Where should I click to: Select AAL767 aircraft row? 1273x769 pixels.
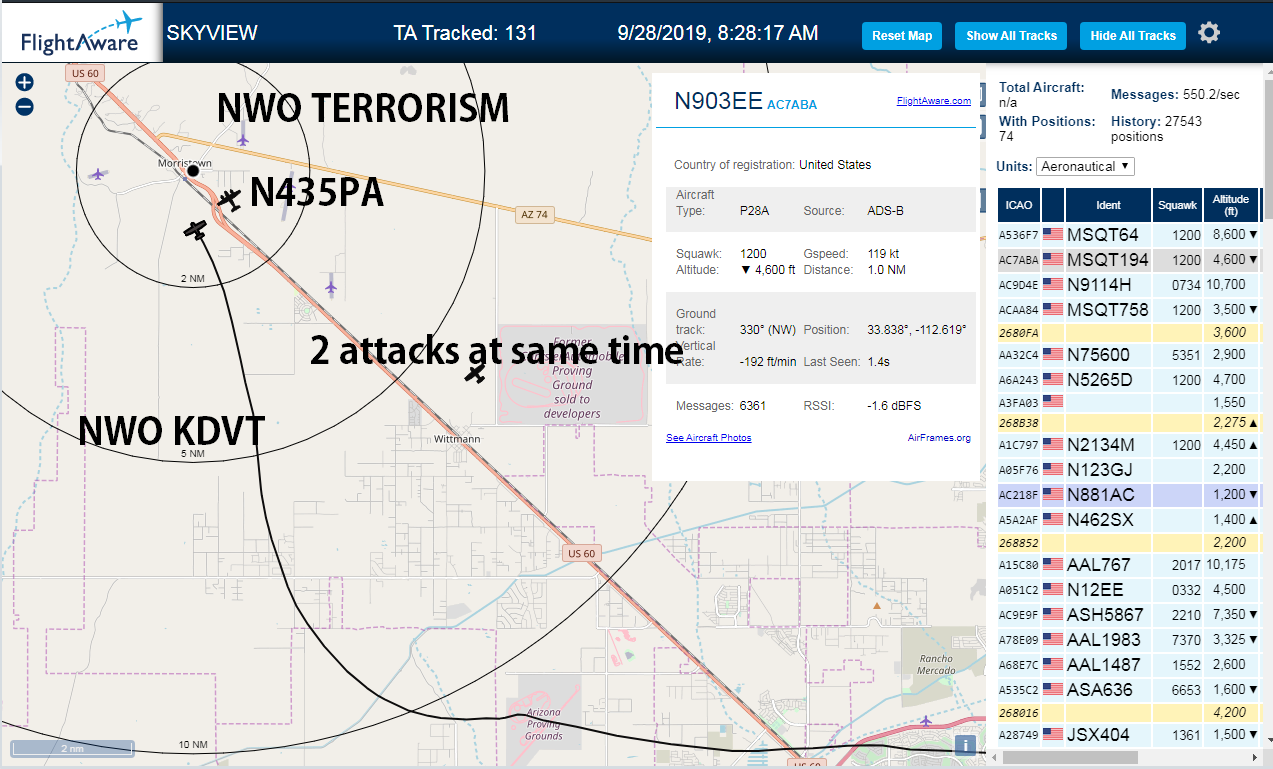coord(1129,565)
